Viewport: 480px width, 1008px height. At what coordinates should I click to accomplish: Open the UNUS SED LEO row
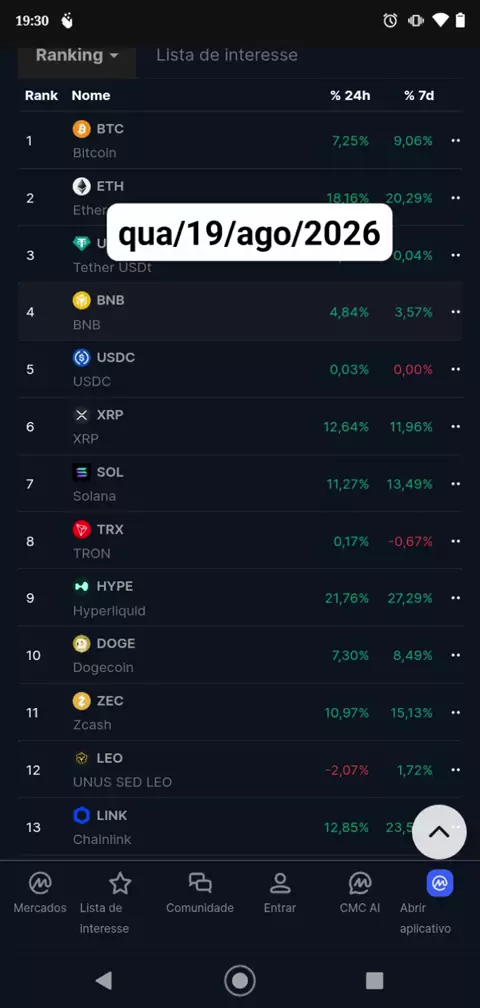tap(240, 770)
